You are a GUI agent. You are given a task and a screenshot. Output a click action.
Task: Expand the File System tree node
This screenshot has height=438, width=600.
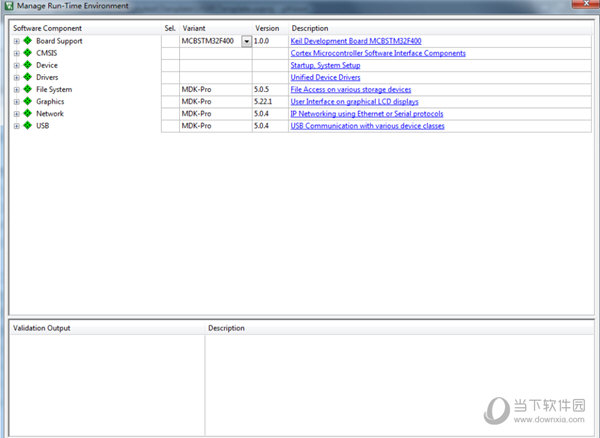(x=16, y=90)
